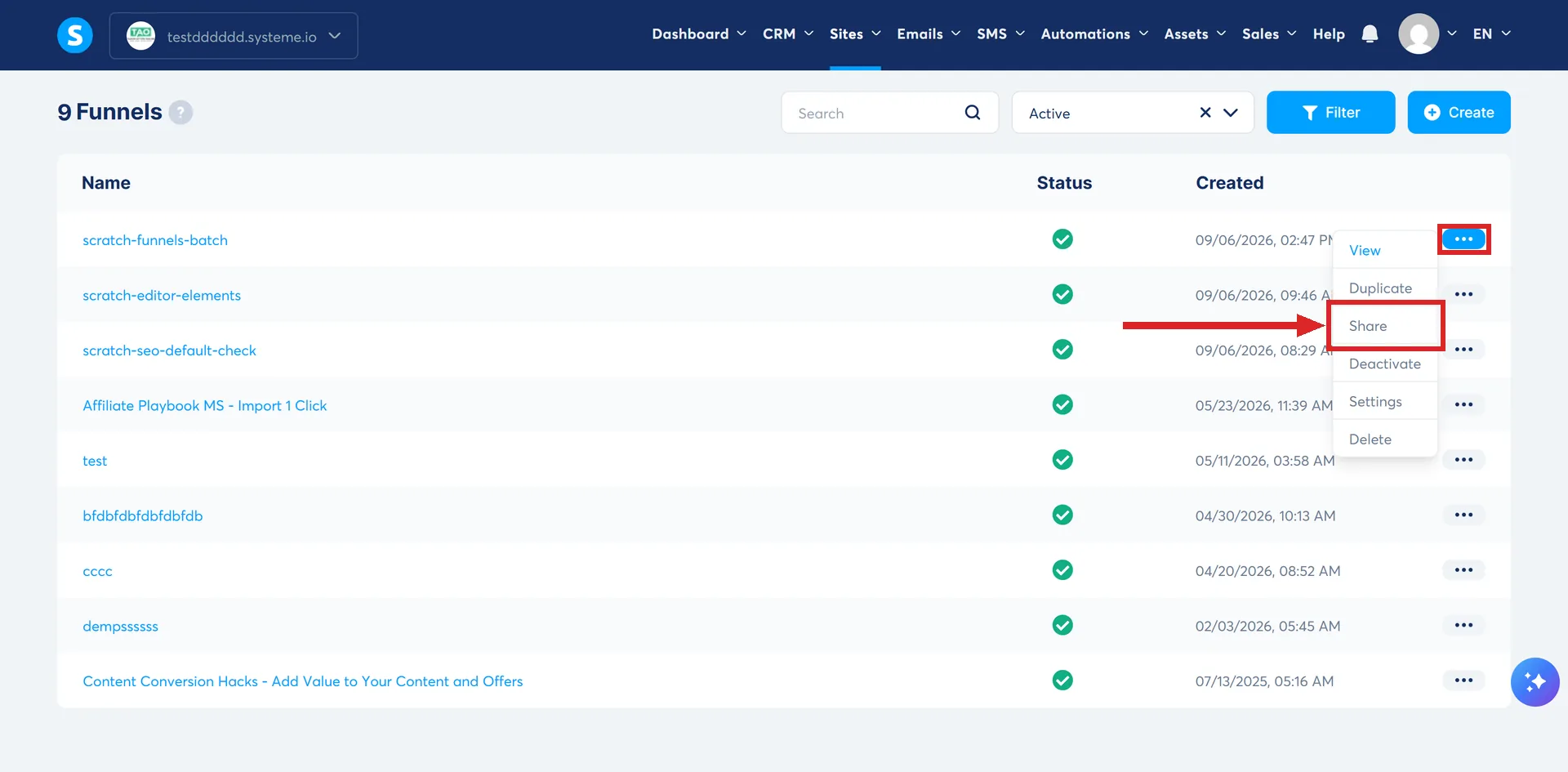Viewport: 1568px width, 772px height.
Task: Click the Filter button
Action: pyautogui.click(x=1330, y=112)
